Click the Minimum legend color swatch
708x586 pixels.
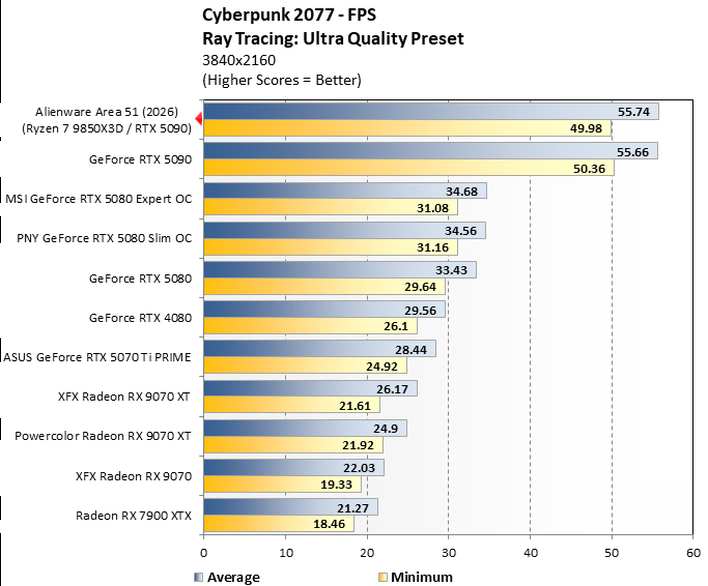pos(382,577)
